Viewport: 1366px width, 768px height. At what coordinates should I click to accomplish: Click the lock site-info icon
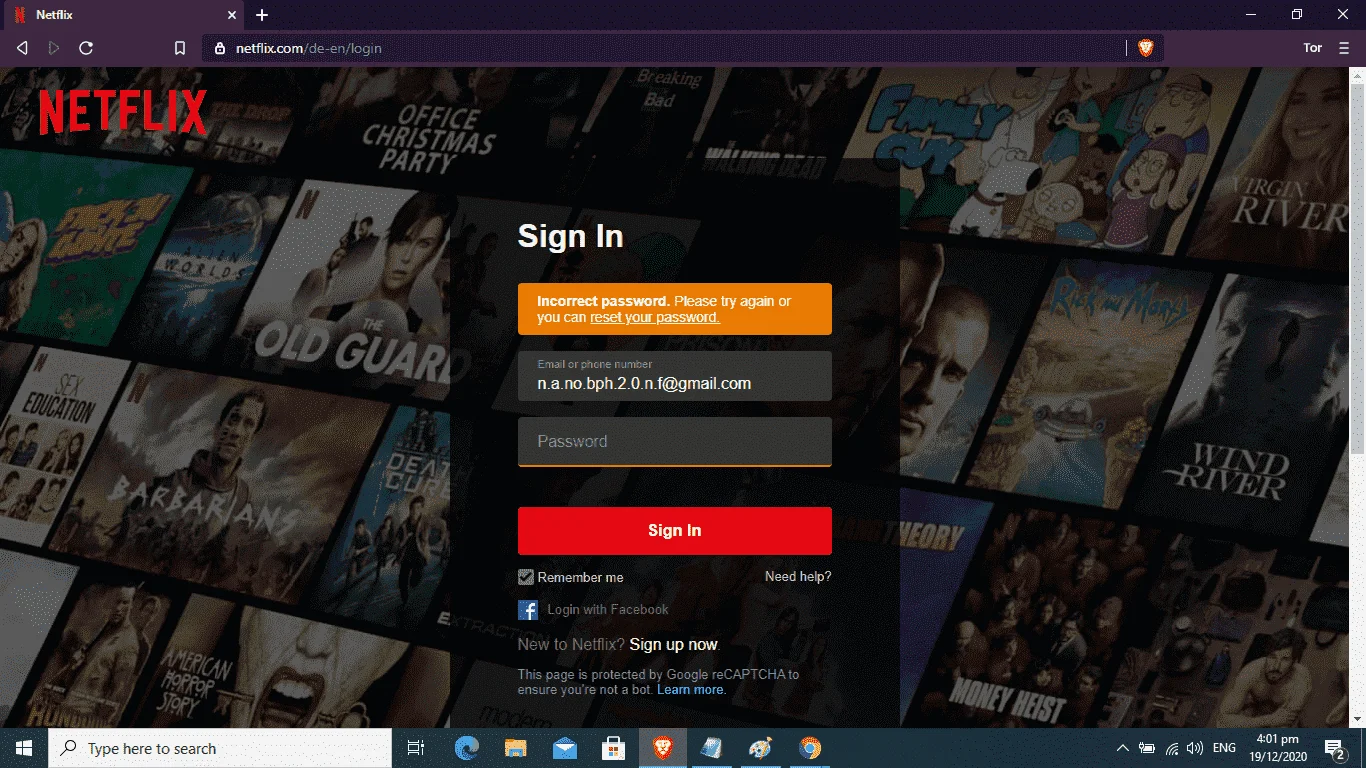point(221,48)
